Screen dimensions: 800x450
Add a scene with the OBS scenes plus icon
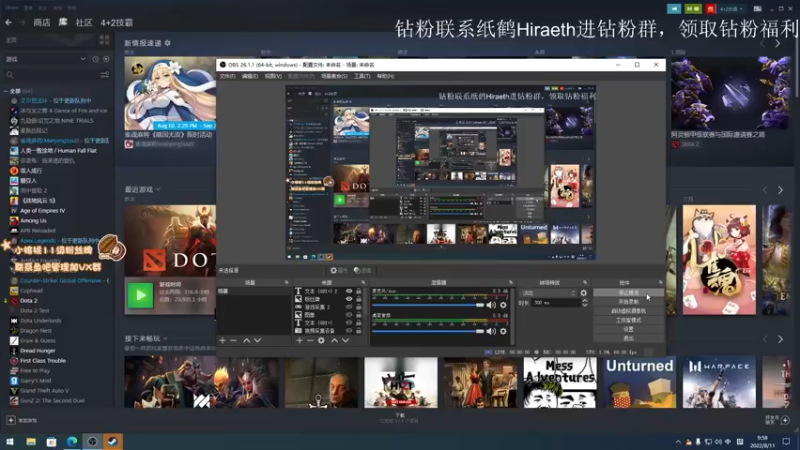coord(222,340)
